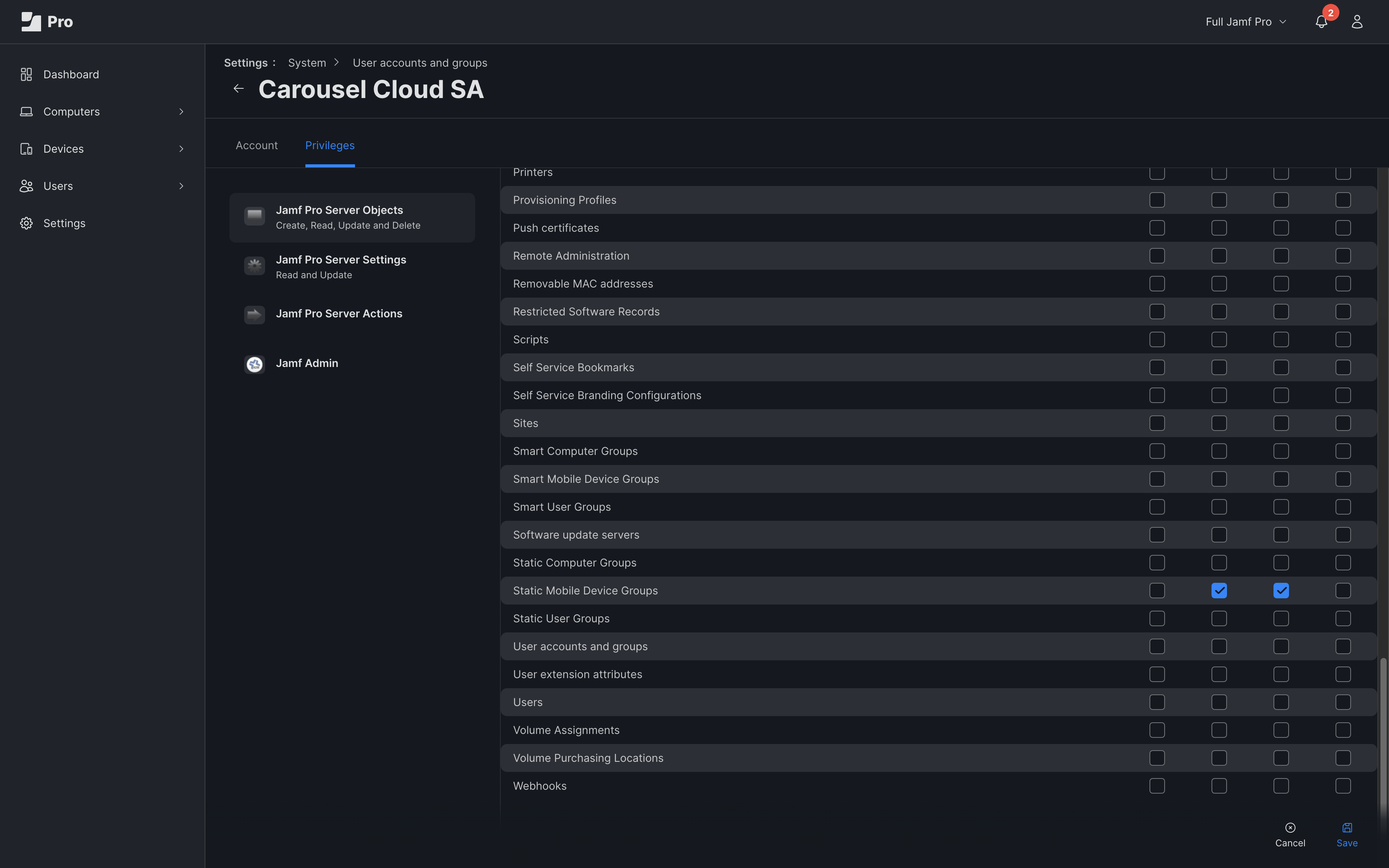Enable Create for Static User Groups

[x=1157, y=618]
